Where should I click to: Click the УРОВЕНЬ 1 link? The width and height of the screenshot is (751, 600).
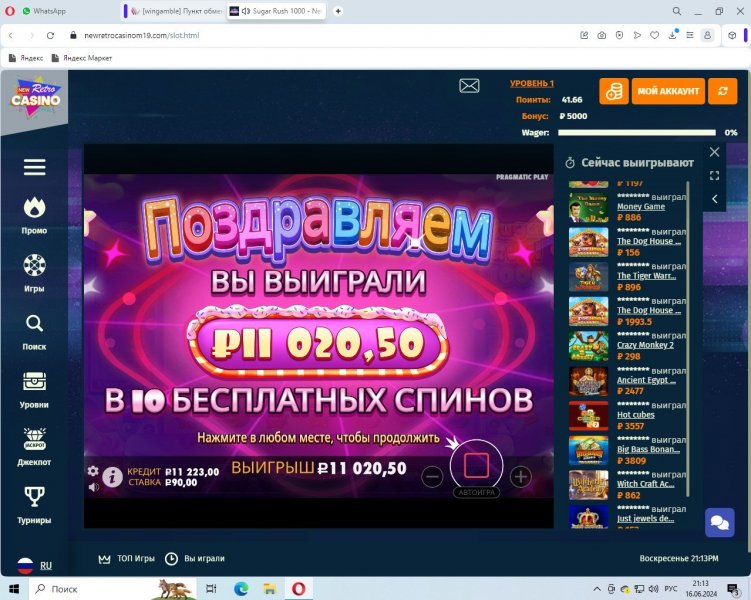[532, 83]
